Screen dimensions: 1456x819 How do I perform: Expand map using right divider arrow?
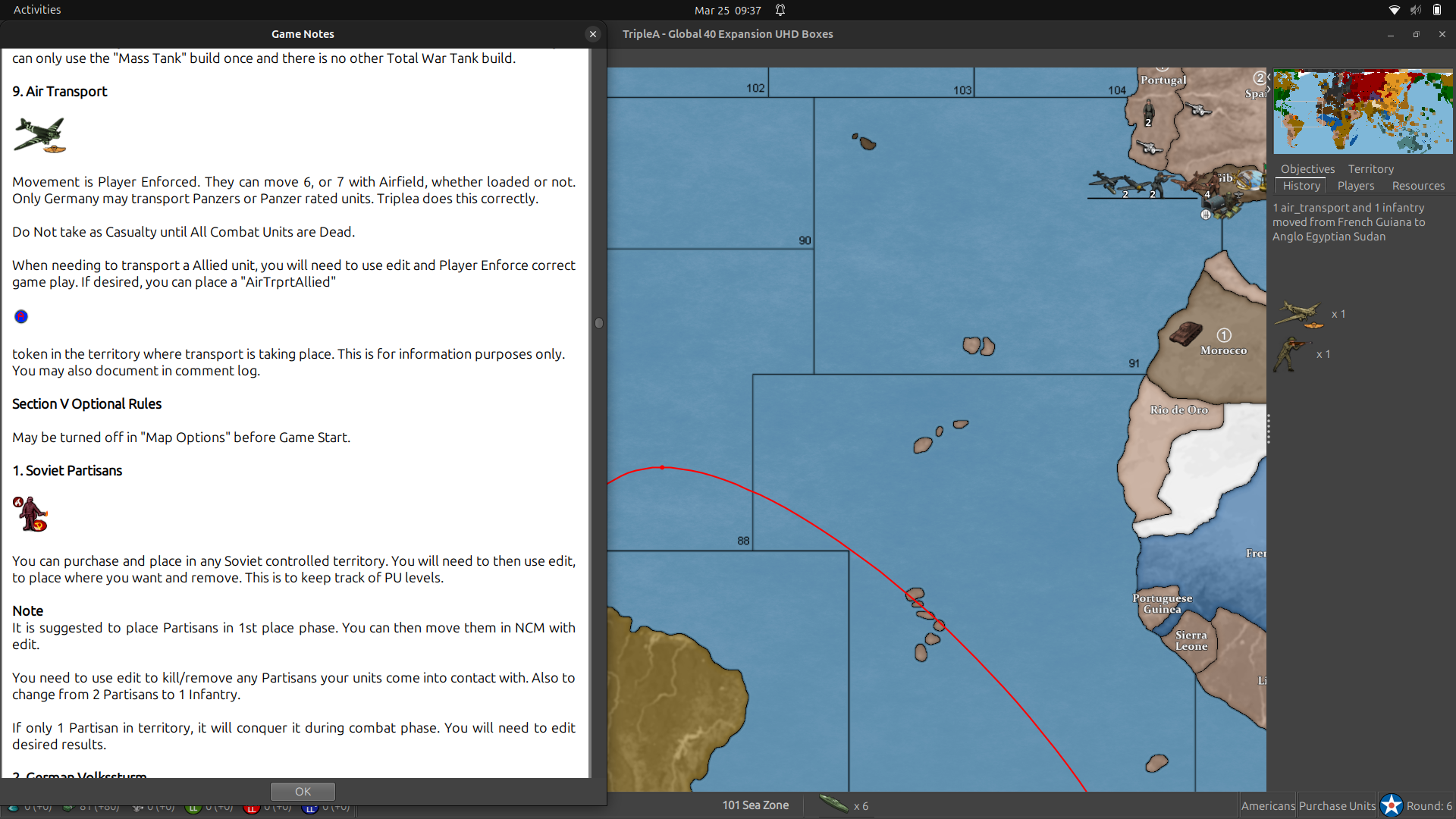point(1268,89)
